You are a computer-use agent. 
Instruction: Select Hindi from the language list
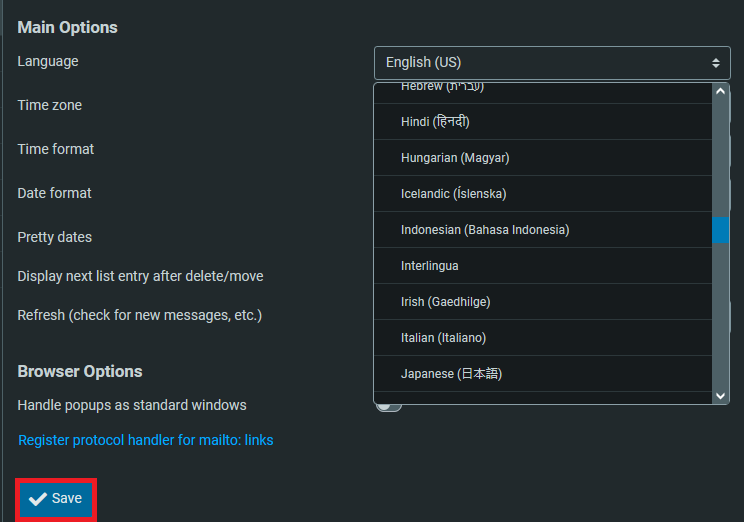coord(435,122)
